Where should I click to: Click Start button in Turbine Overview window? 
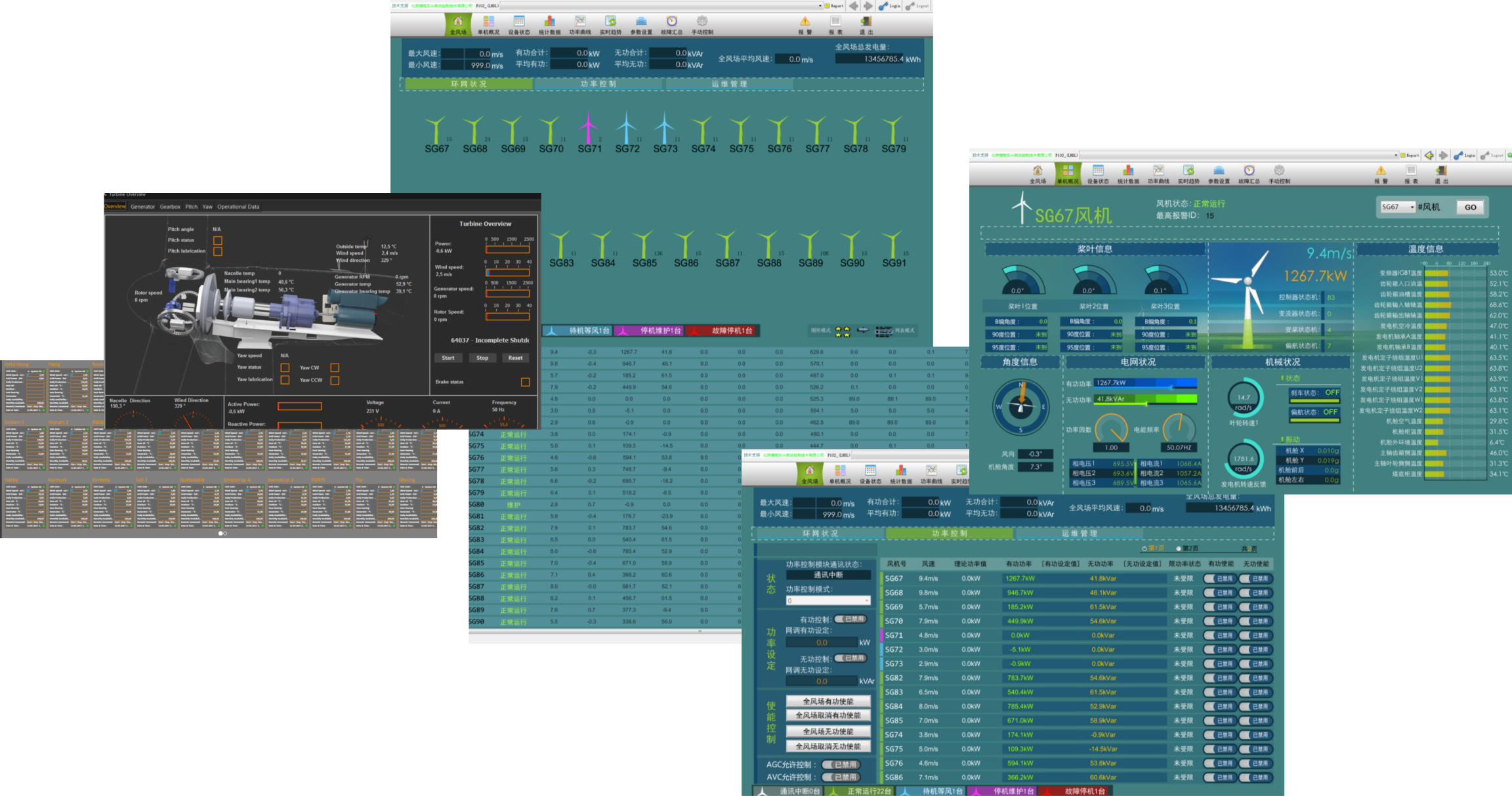tap(448, 358)
